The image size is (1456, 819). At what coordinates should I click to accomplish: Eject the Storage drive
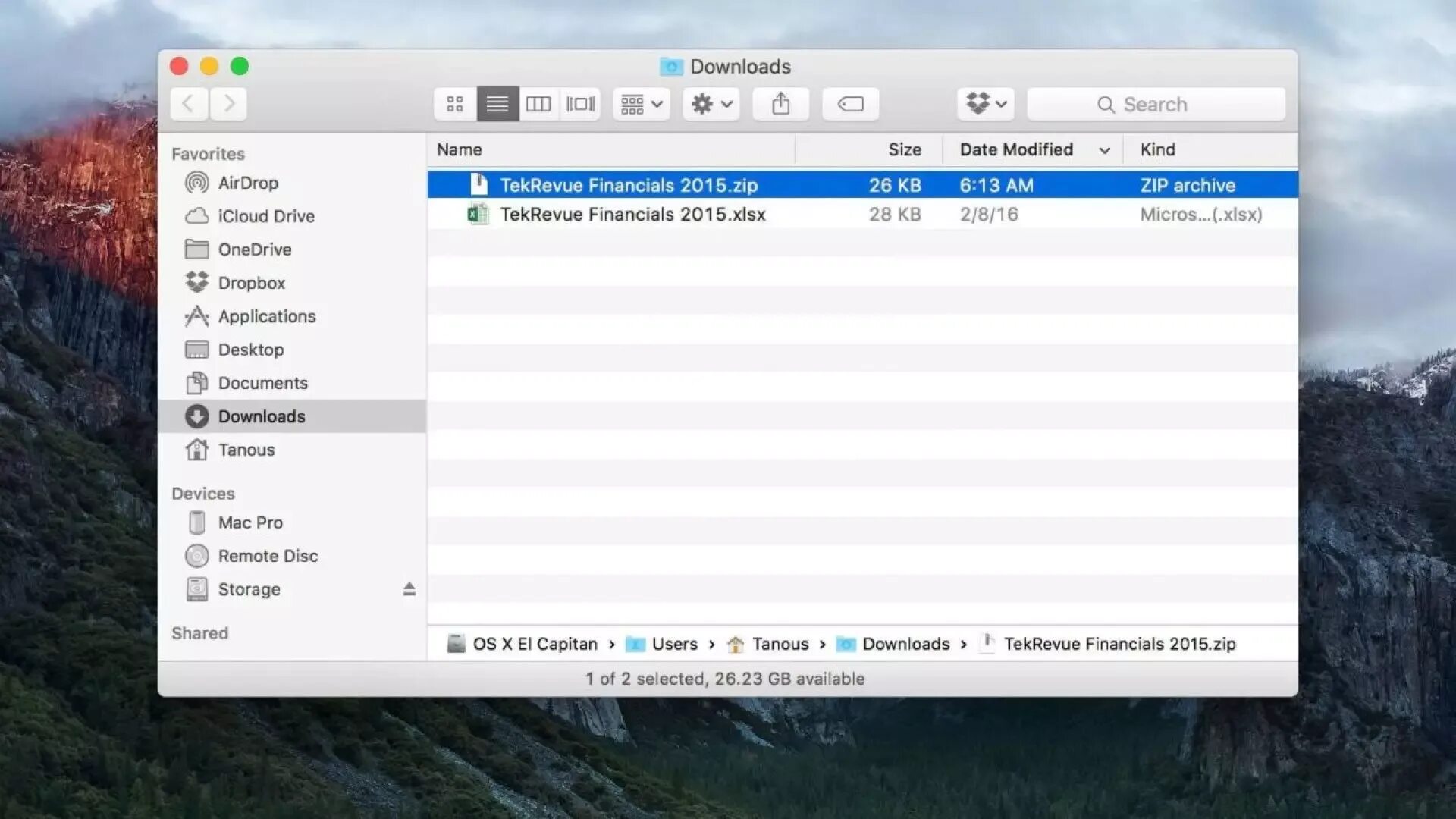tap(409, 589)
